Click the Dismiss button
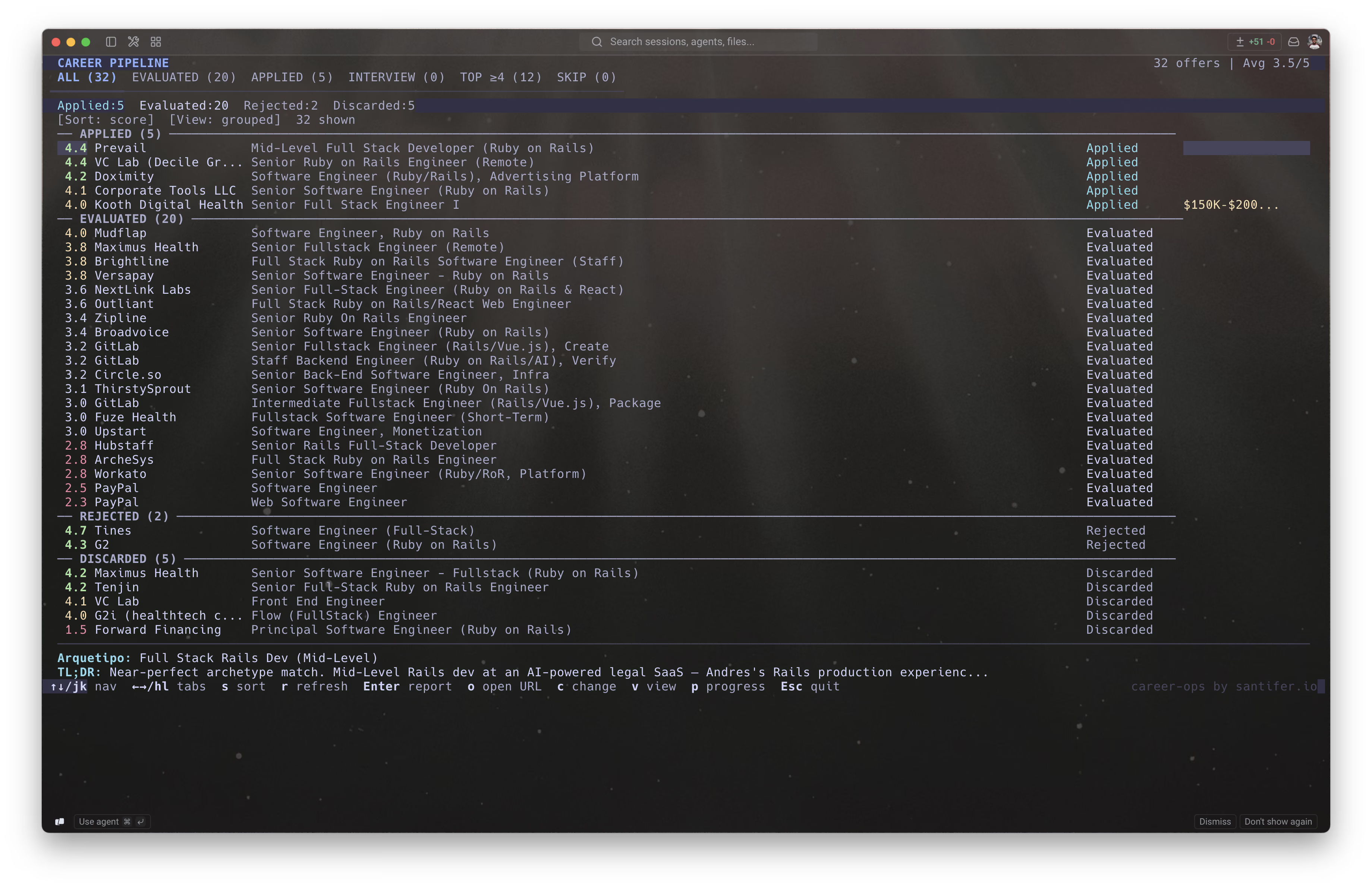The height and width of the screenshot is (888, 1372). tap(1215, 821)
